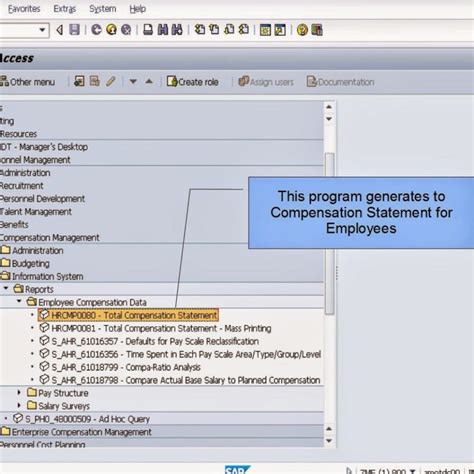Open the session dropdown in the status bar
The height and width of the screenshot is (474, 474).
pyautogui.click(x=412, y=471)
